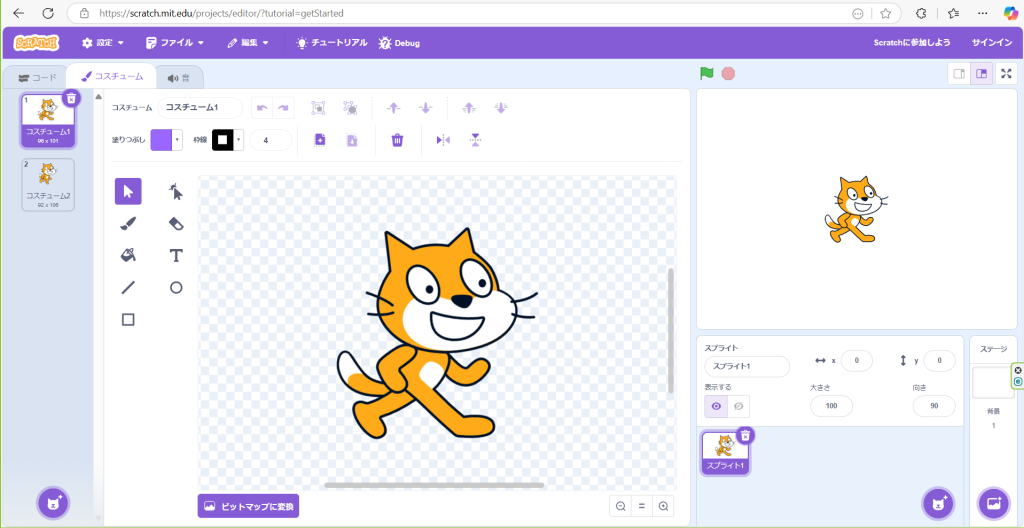Screen dimensions: 1024x528
Task: Hide sprite using crossed-eye icon
Action: 738,406
